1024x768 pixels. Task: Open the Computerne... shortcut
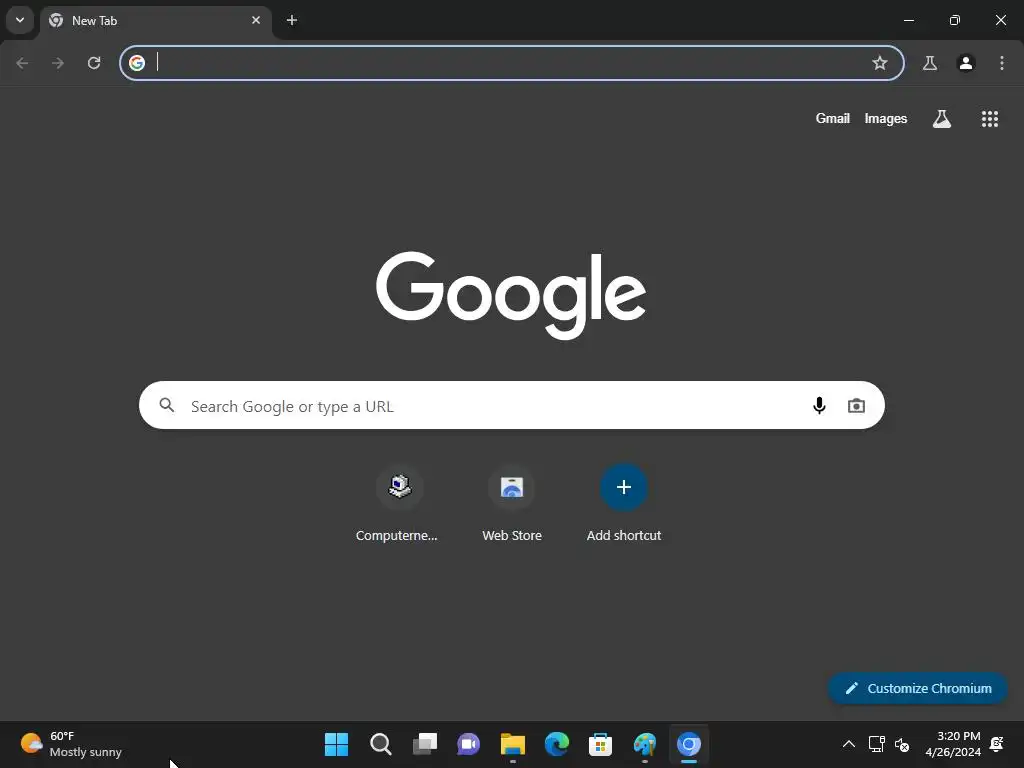click(400, 504)
